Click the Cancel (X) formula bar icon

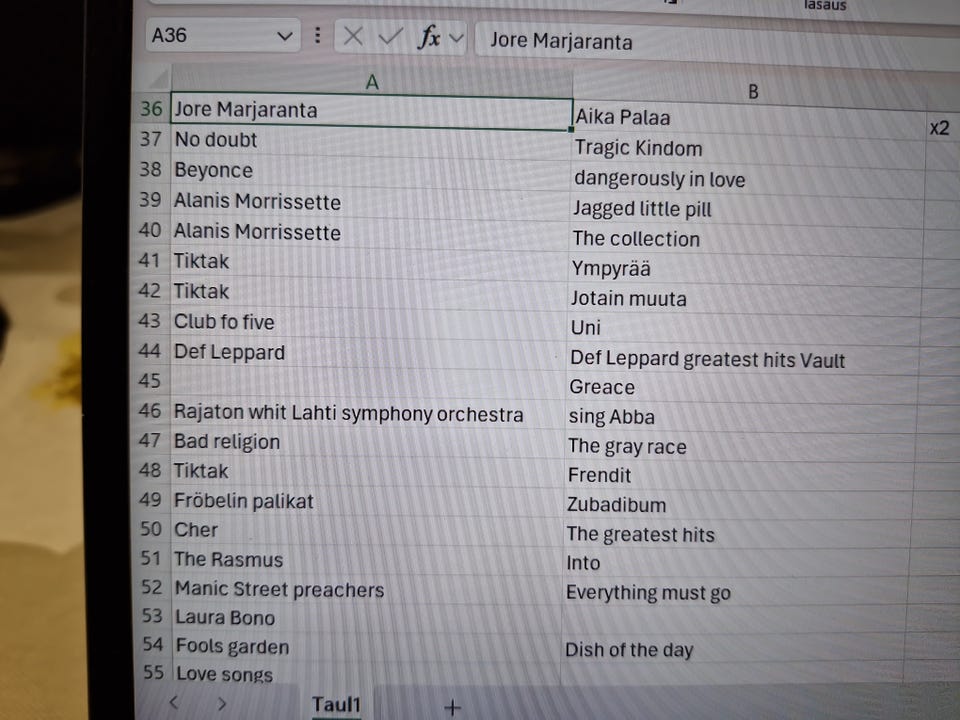coord(353,36)
